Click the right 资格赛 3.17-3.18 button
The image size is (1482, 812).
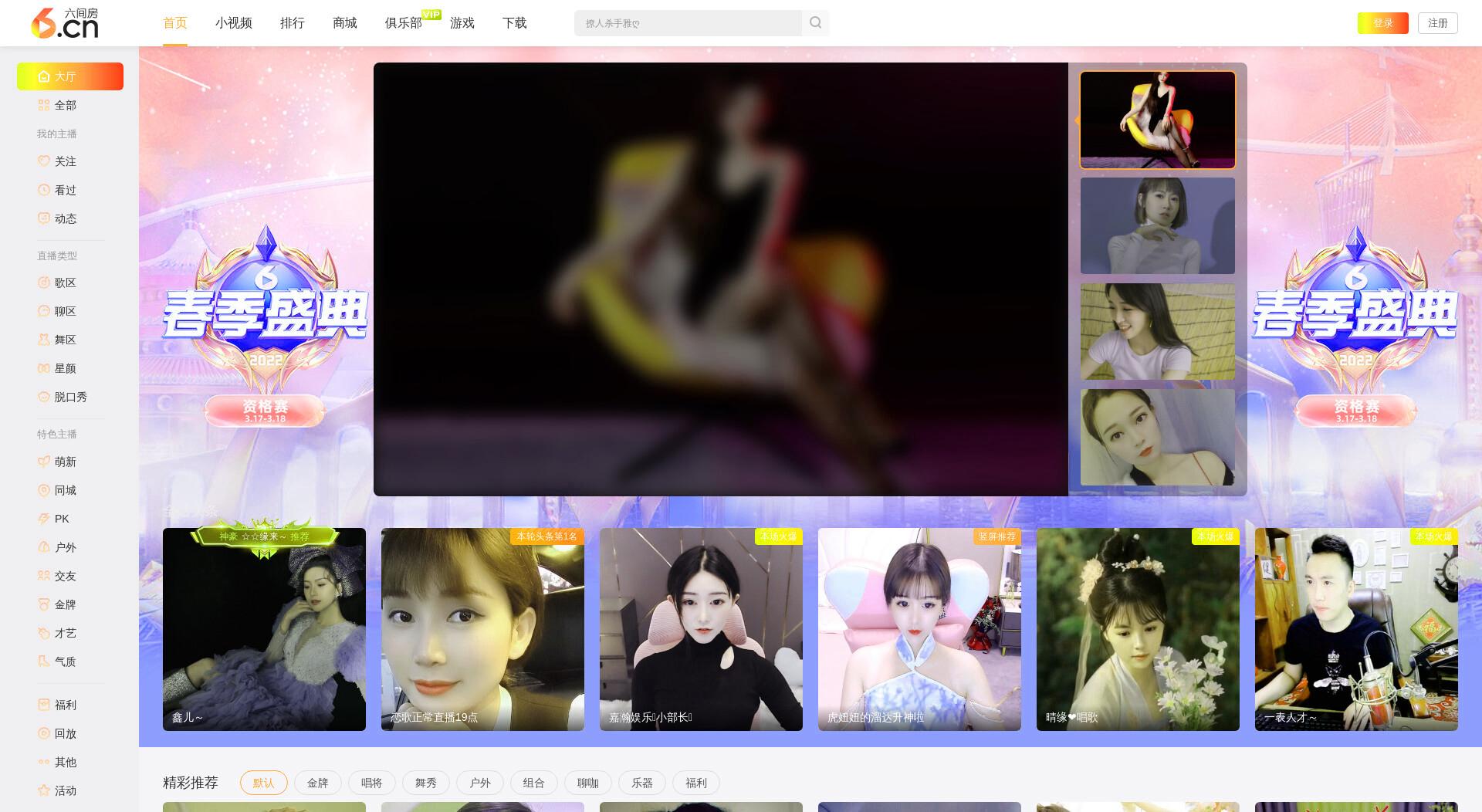1356,411
